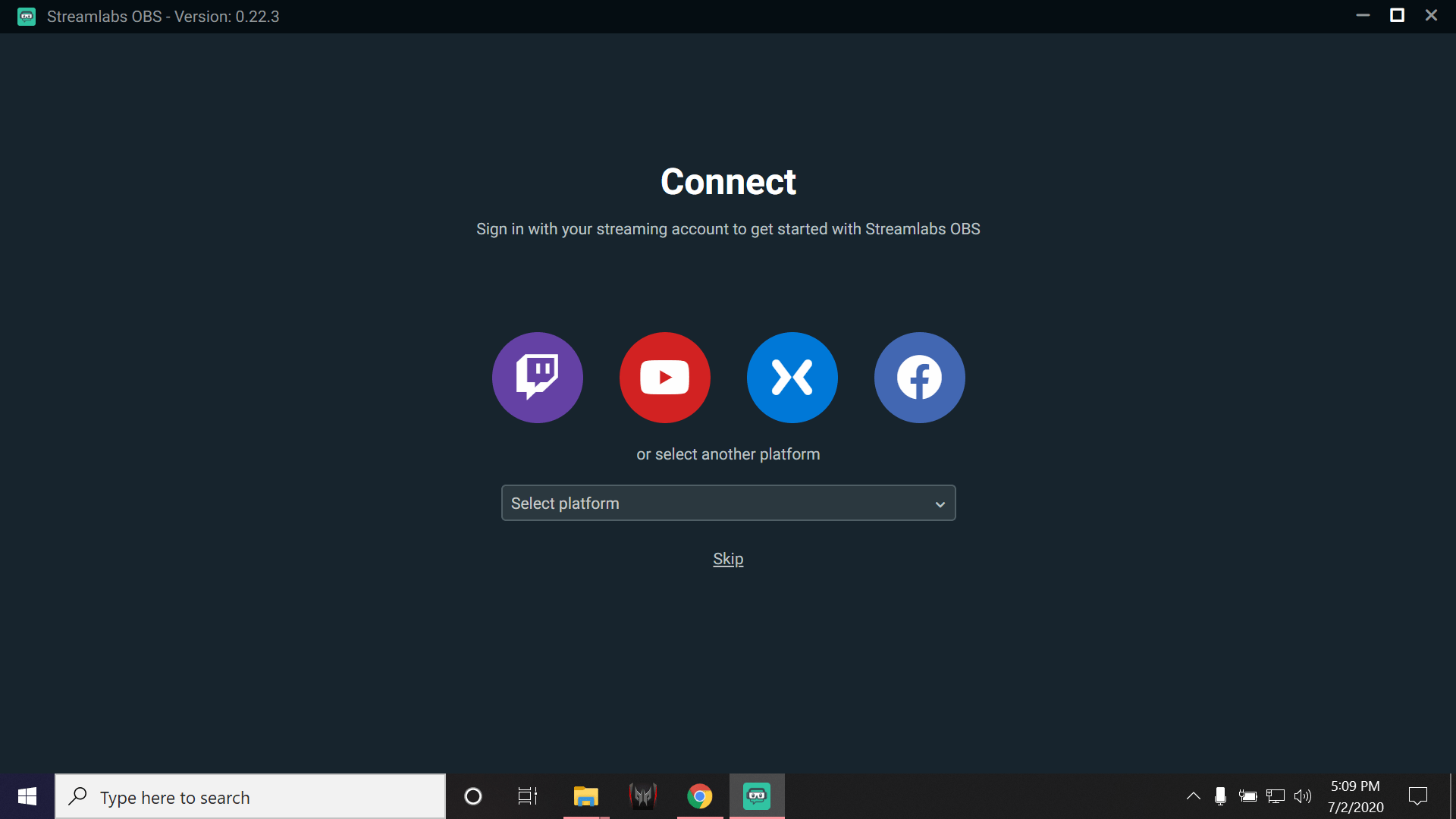1456x819 pixels.
Task: Click the Mixer streaming platform icon
Action: click(791, 378)
